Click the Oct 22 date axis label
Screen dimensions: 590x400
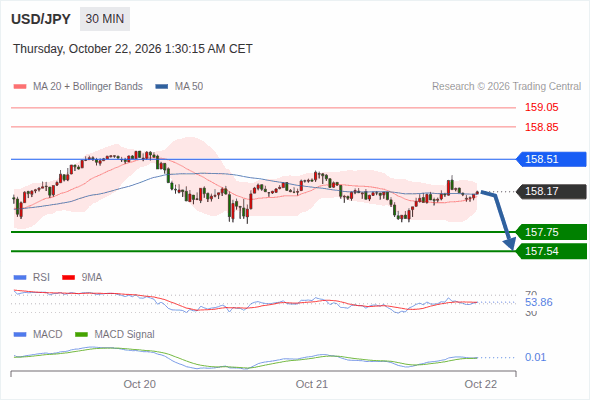coord(481,384)
